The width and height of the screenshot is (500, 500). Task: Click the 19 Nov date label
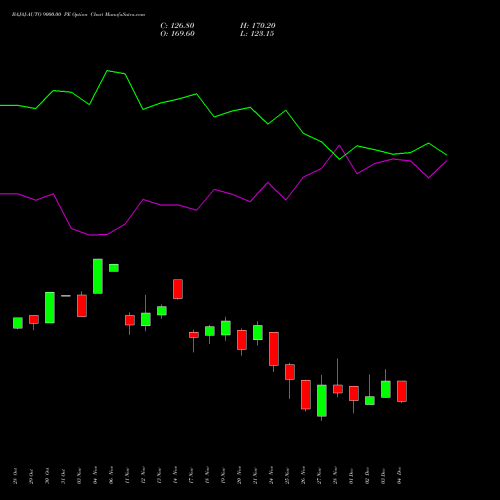(223, 476)
